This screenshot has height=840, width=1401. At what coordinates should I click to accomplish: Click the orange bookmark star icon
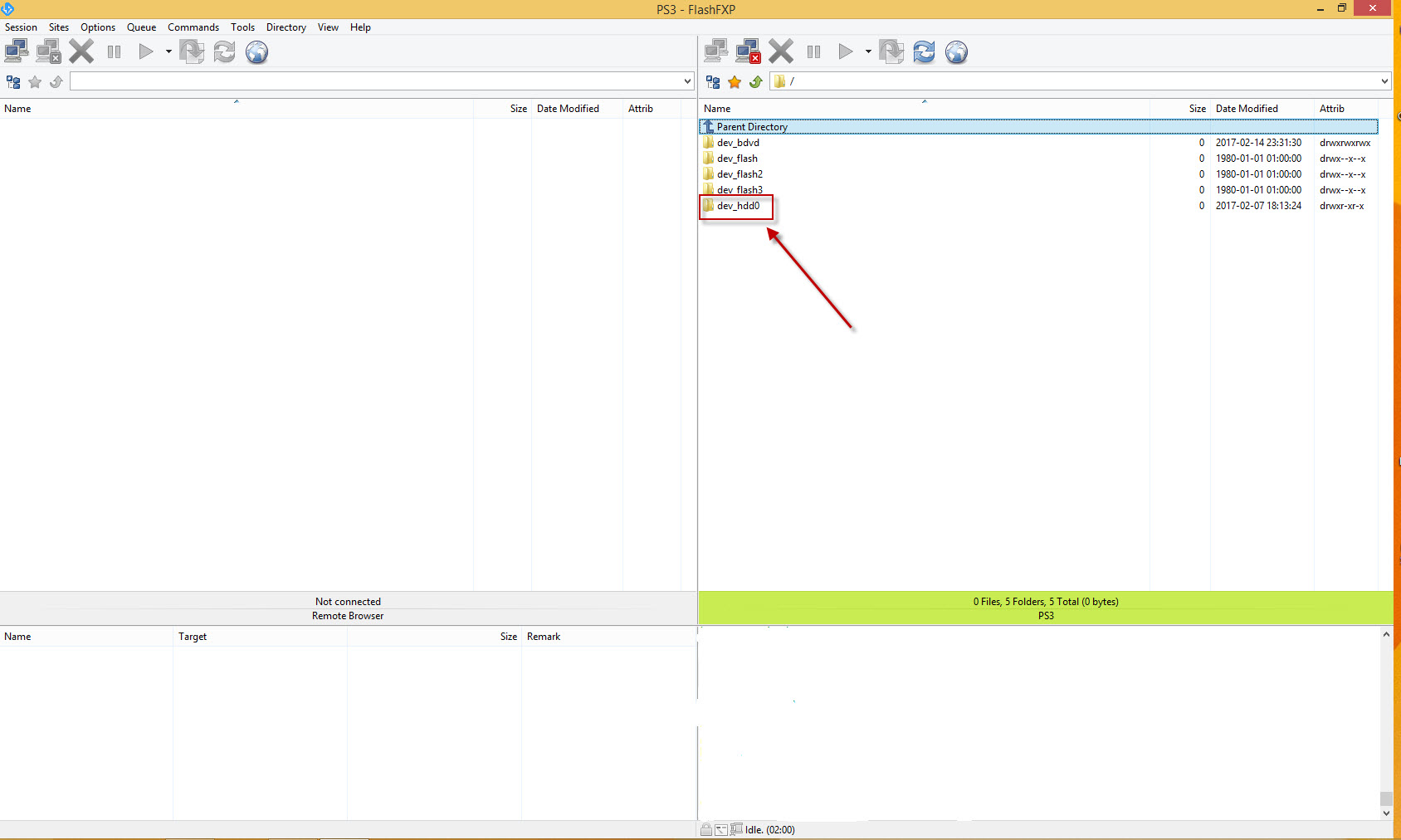pos(735,81)
